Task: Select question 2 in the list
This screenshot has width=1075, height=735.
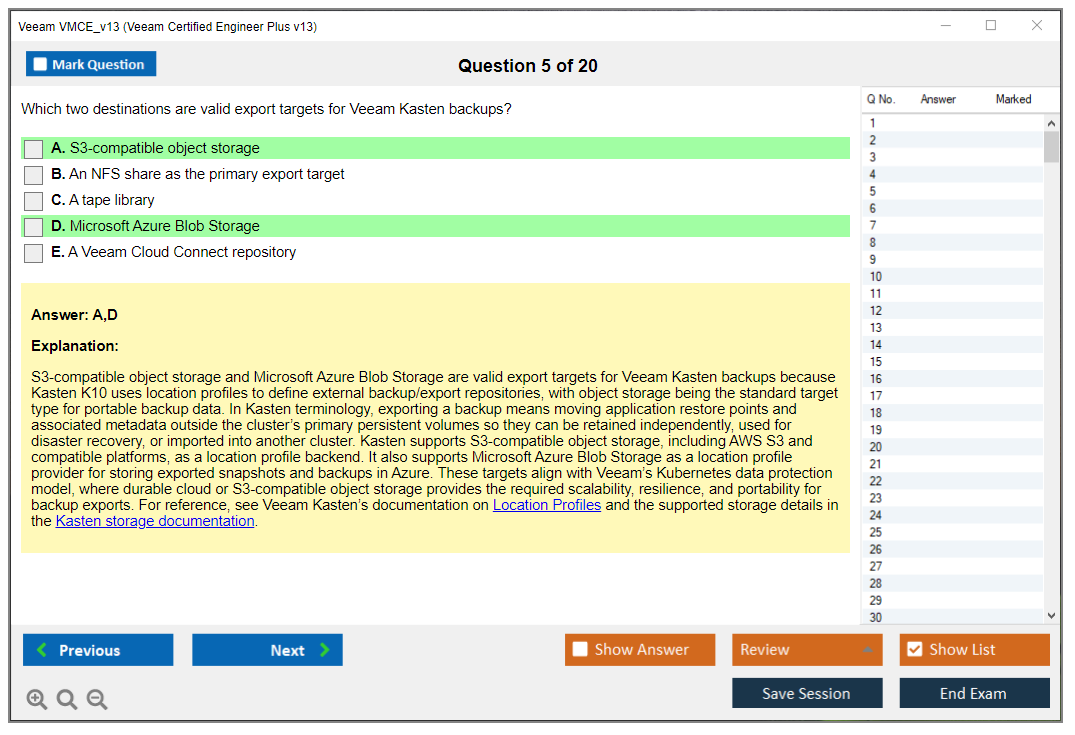Action: (953, 141)
